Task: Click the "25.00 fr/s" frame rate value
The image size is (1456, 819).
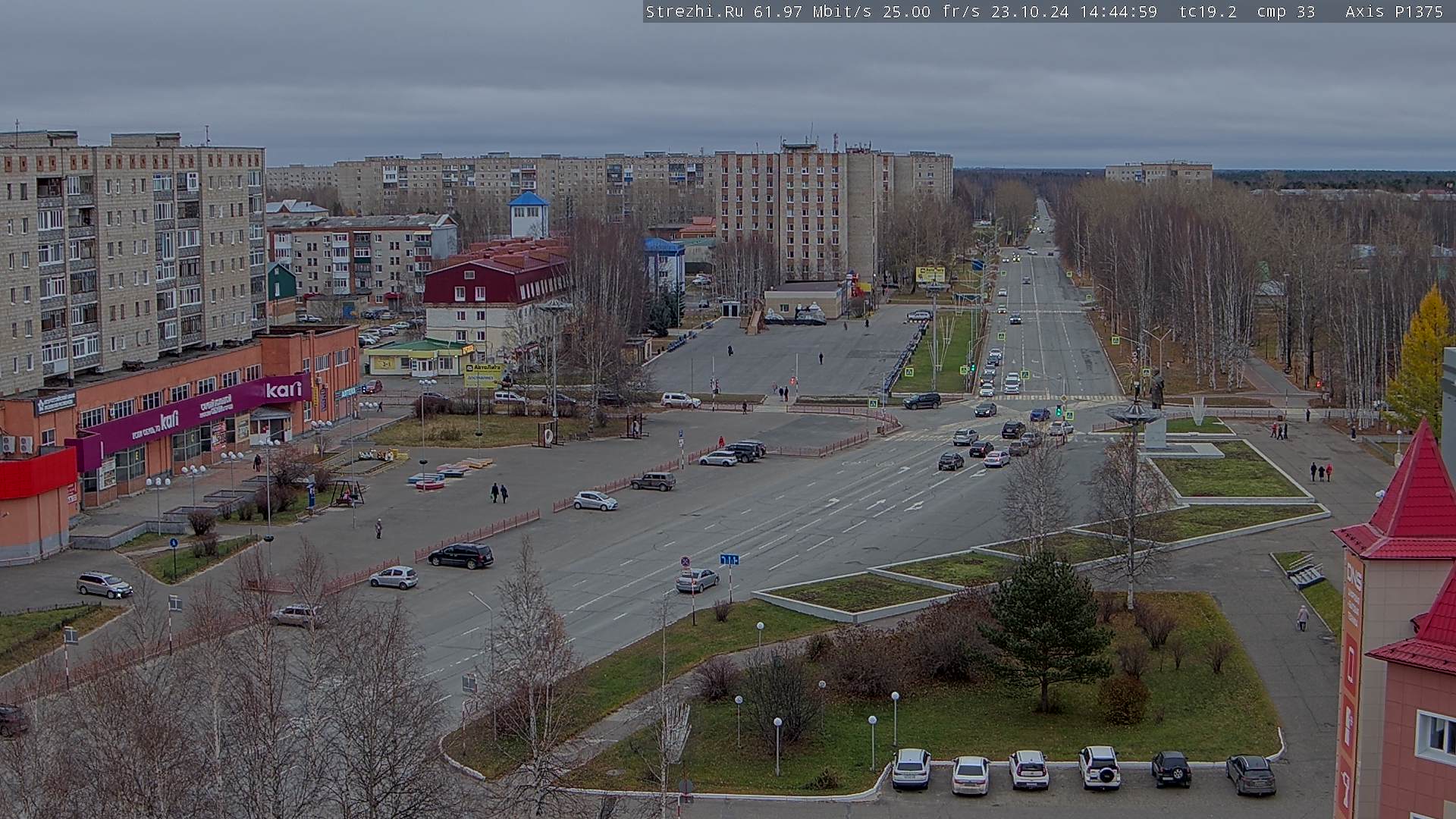Action: (931, 11)
